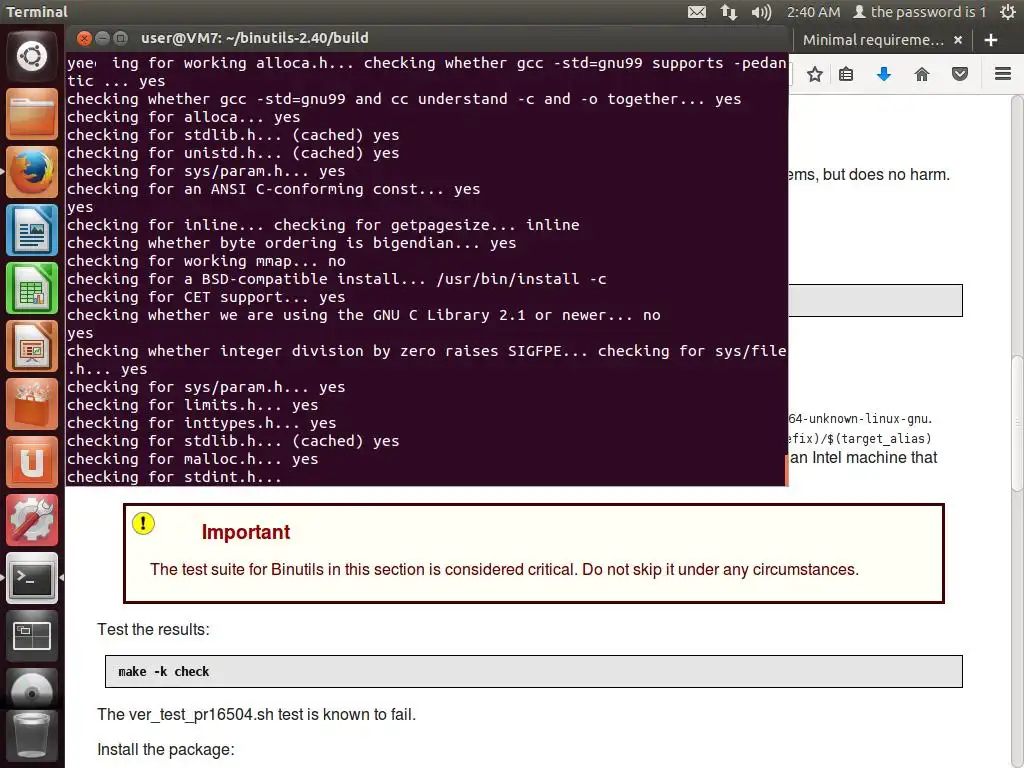Open sound volume indicator
This screenshot has width=1024, height=768.
(x=761, y=12)
